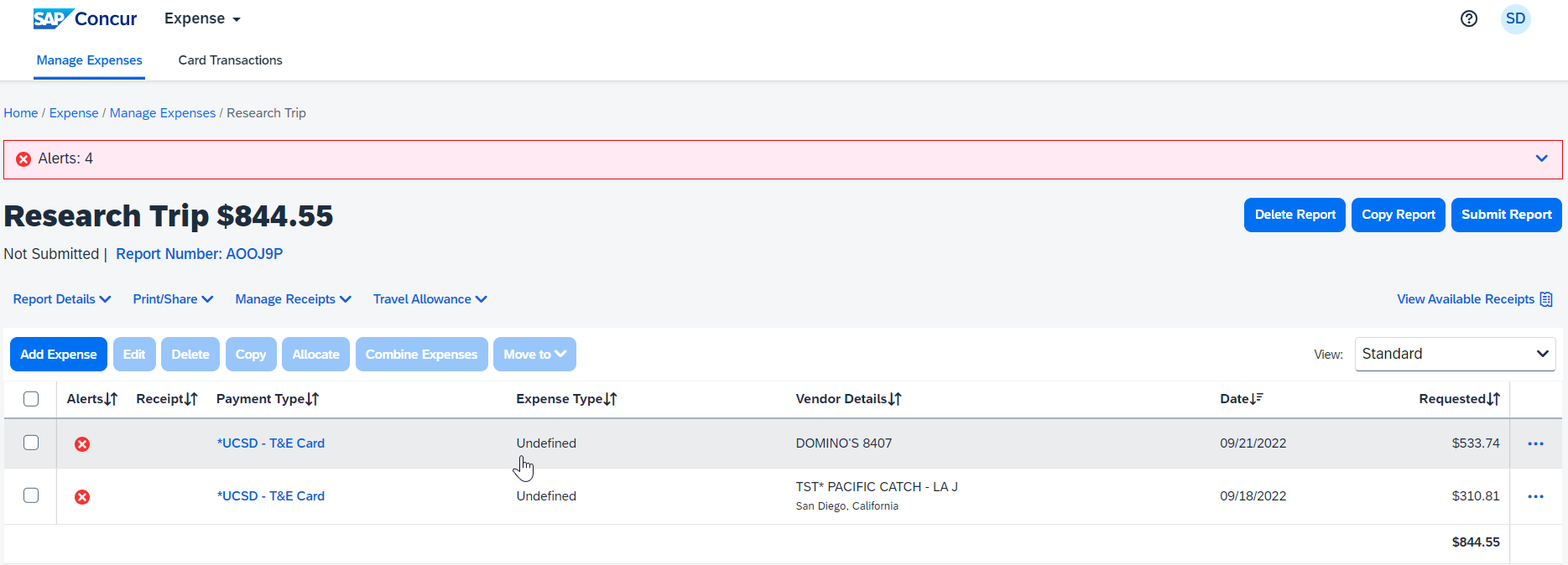Image resolution: width=1568 pixels, height=565 pixels.
Task: Check the box for the DOMINO'S 8407 expense
Action: pyautogui.click(x=31, y=443)
